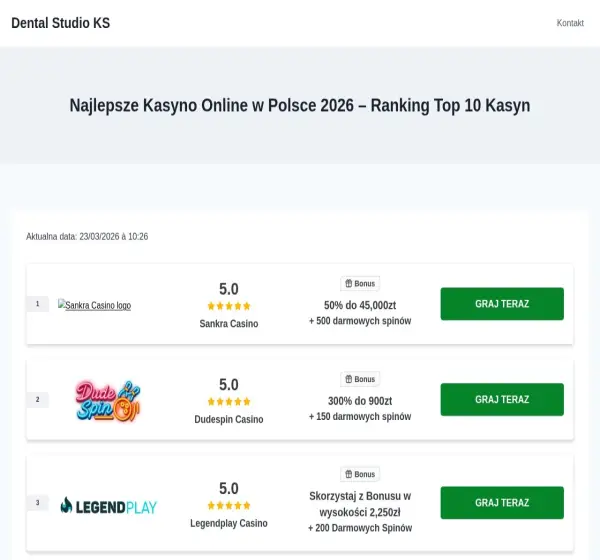Click the rank 1 number badge
The width and height of the screenshot is (600, 560).
coord(38,304)
